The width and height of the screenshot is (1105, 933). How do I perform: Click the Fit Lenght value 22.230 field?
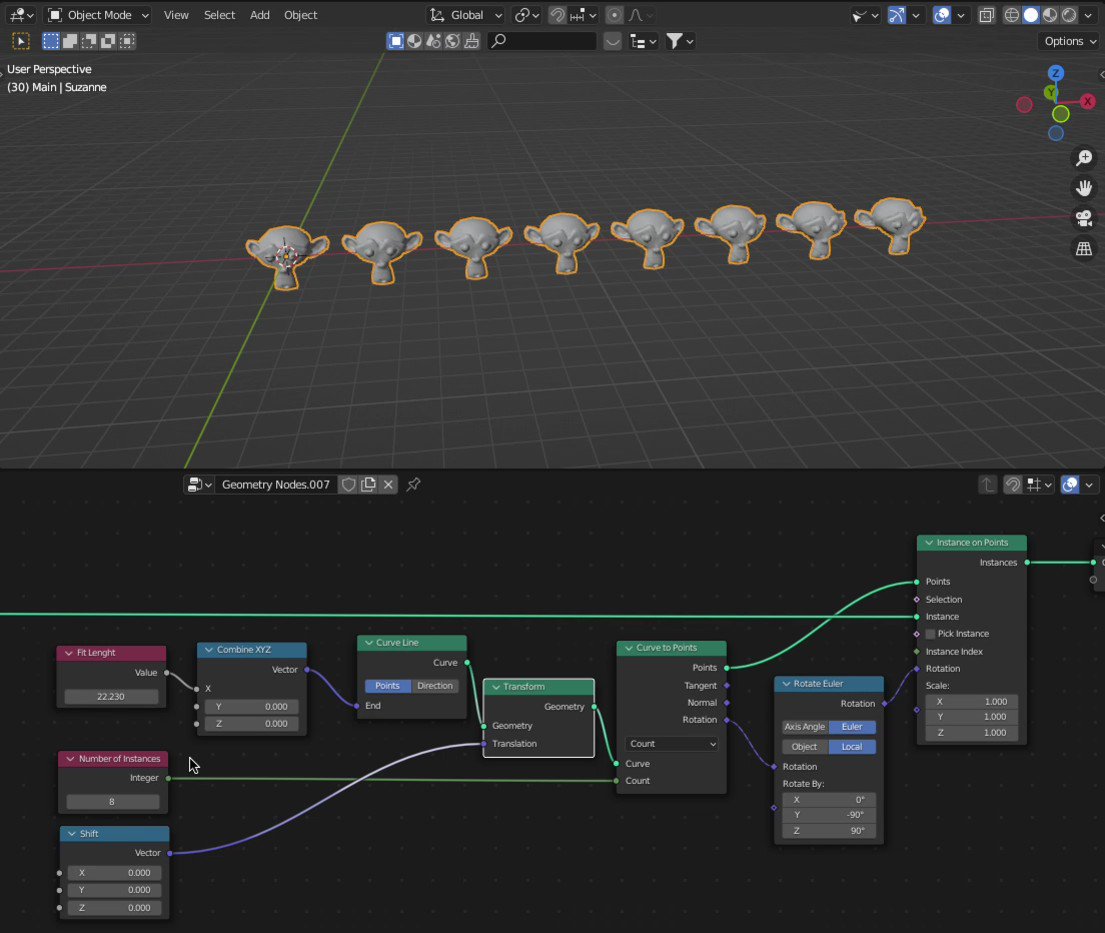tap(111, 696)
